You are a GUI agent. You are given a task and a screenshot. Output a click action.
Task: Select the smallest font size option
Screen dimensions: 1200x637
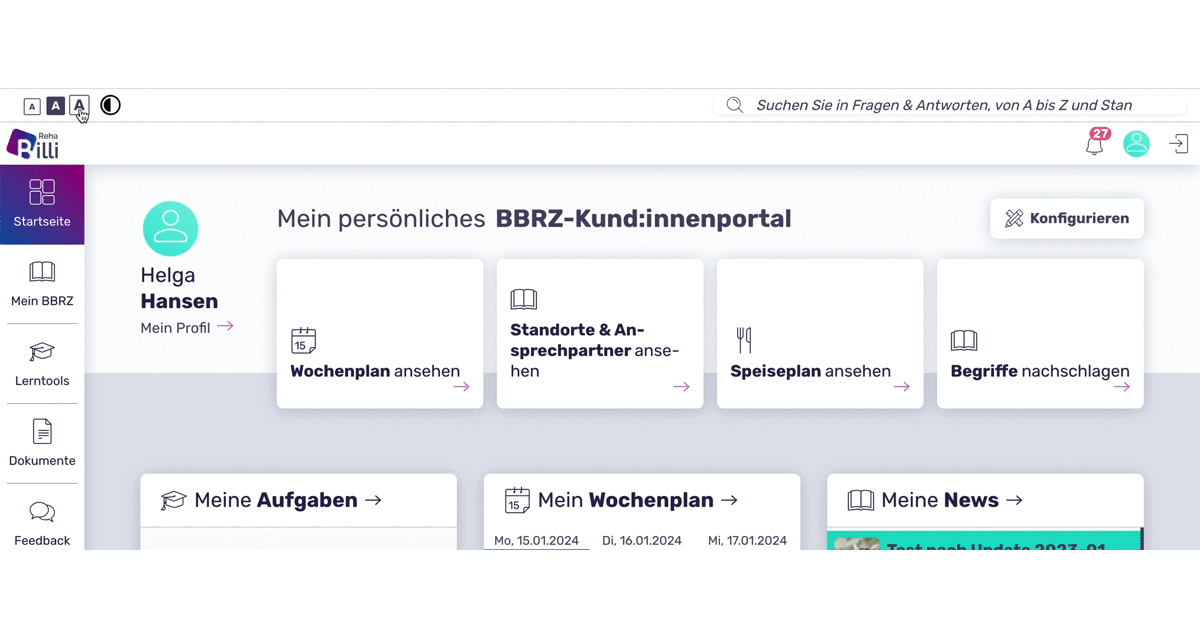[32, 105]
